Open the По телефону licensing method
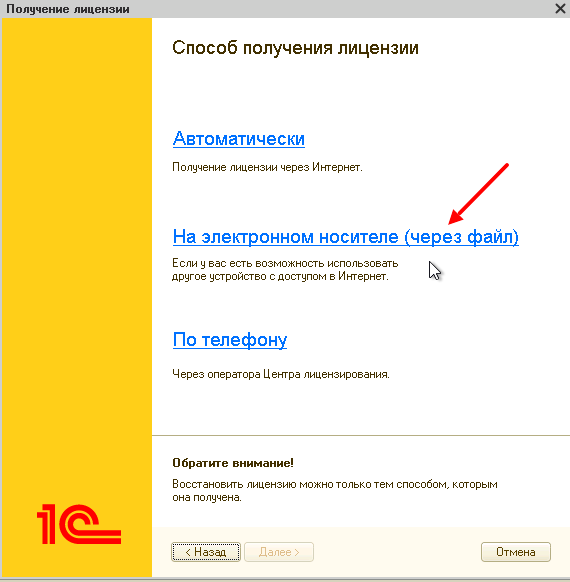570x582 pixels. click(x=230, y=339)
